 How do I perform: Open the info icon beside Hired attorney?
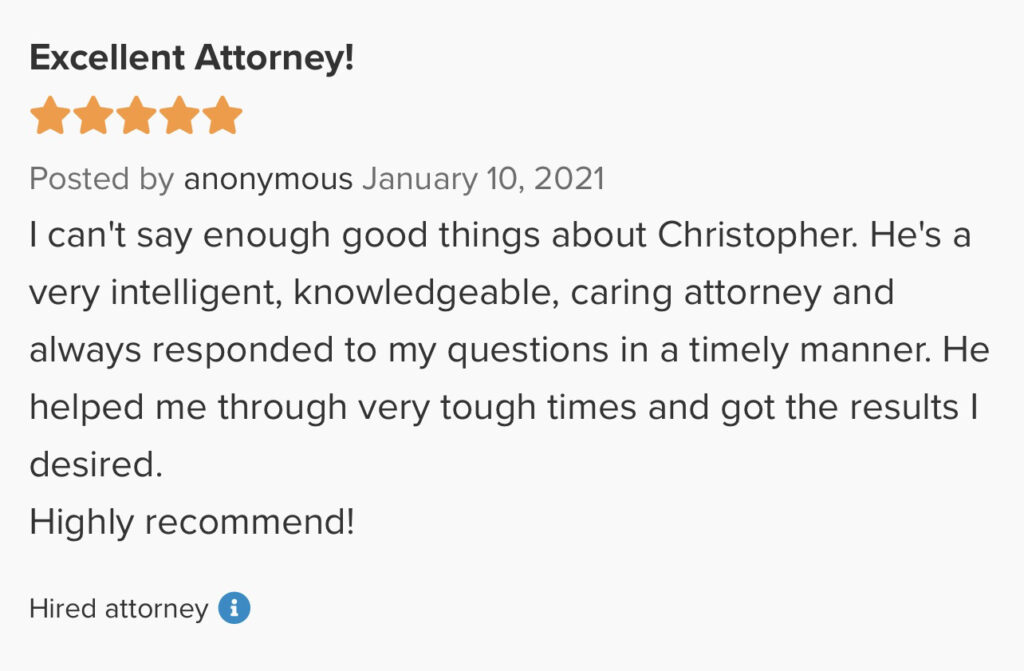[234, 608]
